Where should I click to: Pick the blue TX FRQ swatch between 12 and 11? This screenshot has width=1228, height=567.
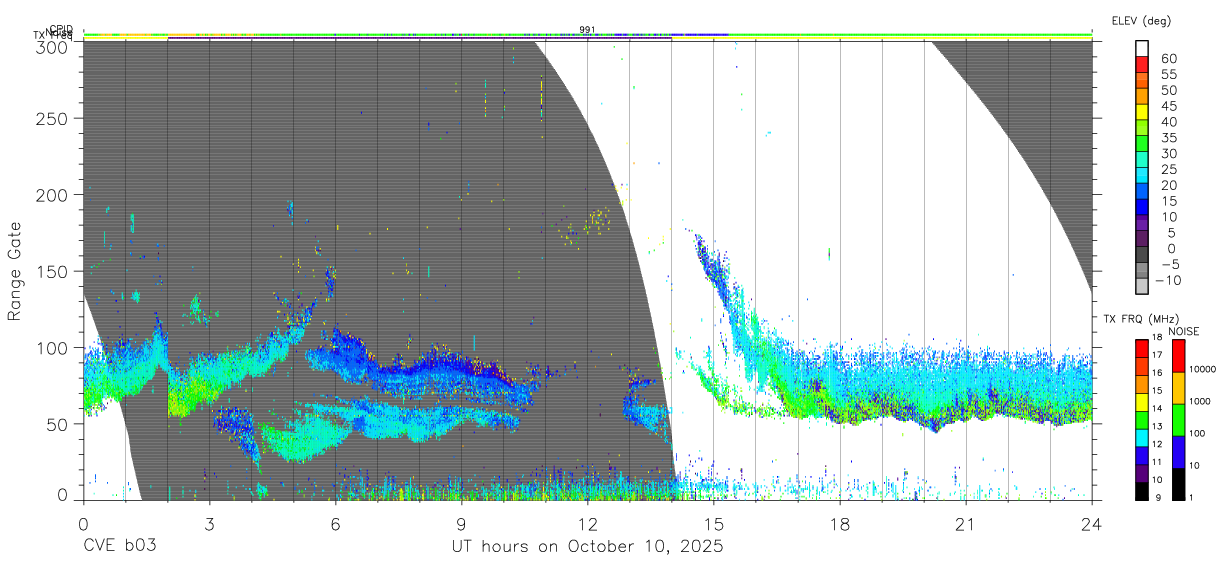(x=1142, y=455)
